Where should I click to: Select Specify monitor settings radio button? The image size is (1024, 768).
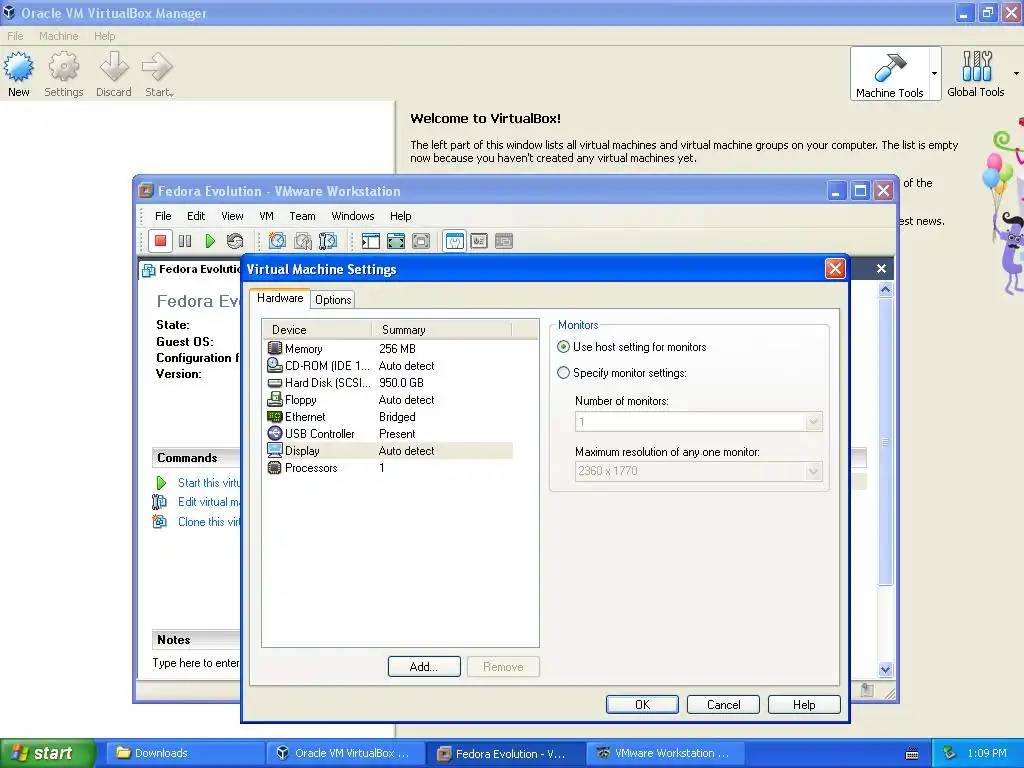563,373
